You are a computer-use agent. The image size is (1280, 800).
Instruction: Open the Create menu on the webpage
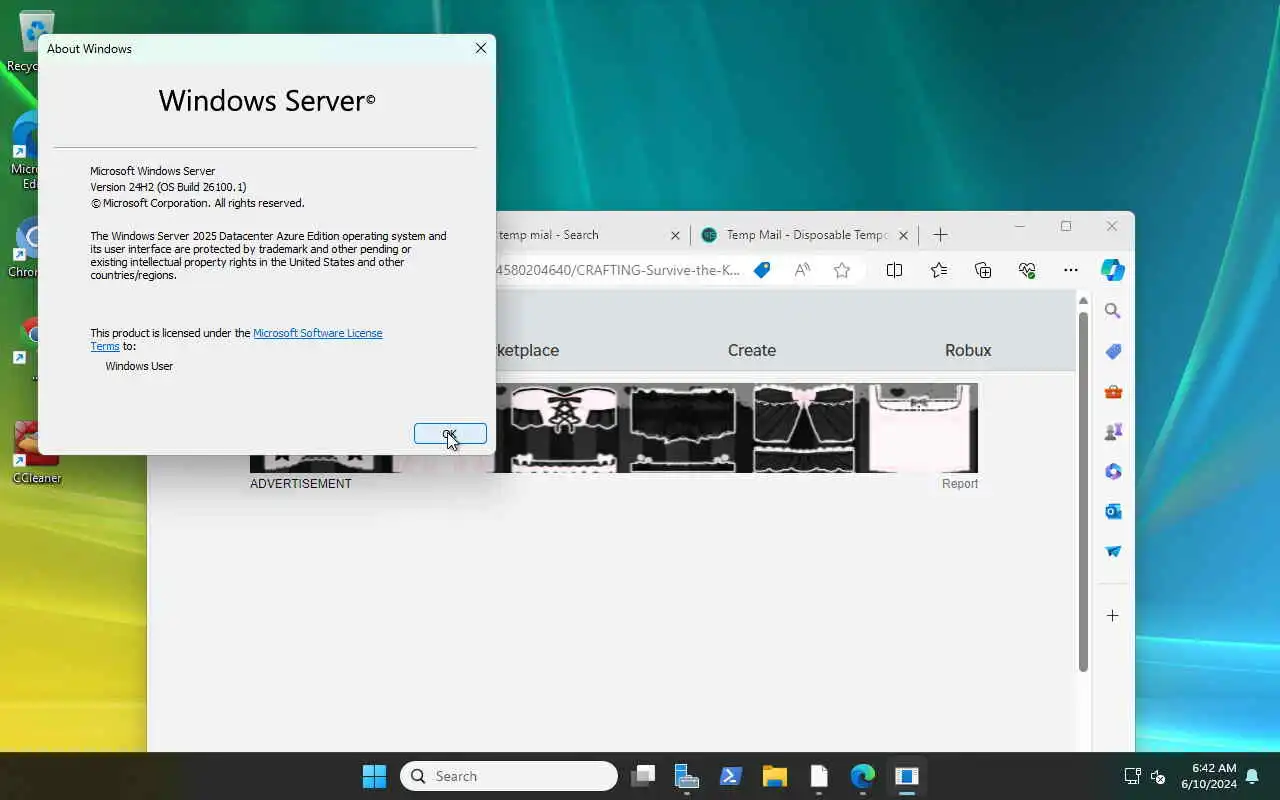752,350
